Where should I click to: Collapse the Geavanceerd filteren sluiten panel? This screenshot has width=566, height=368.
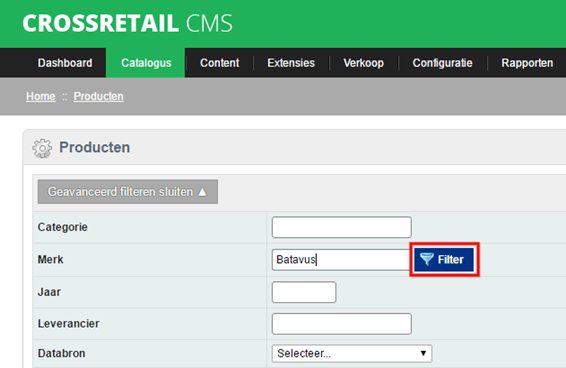[128, 192]
